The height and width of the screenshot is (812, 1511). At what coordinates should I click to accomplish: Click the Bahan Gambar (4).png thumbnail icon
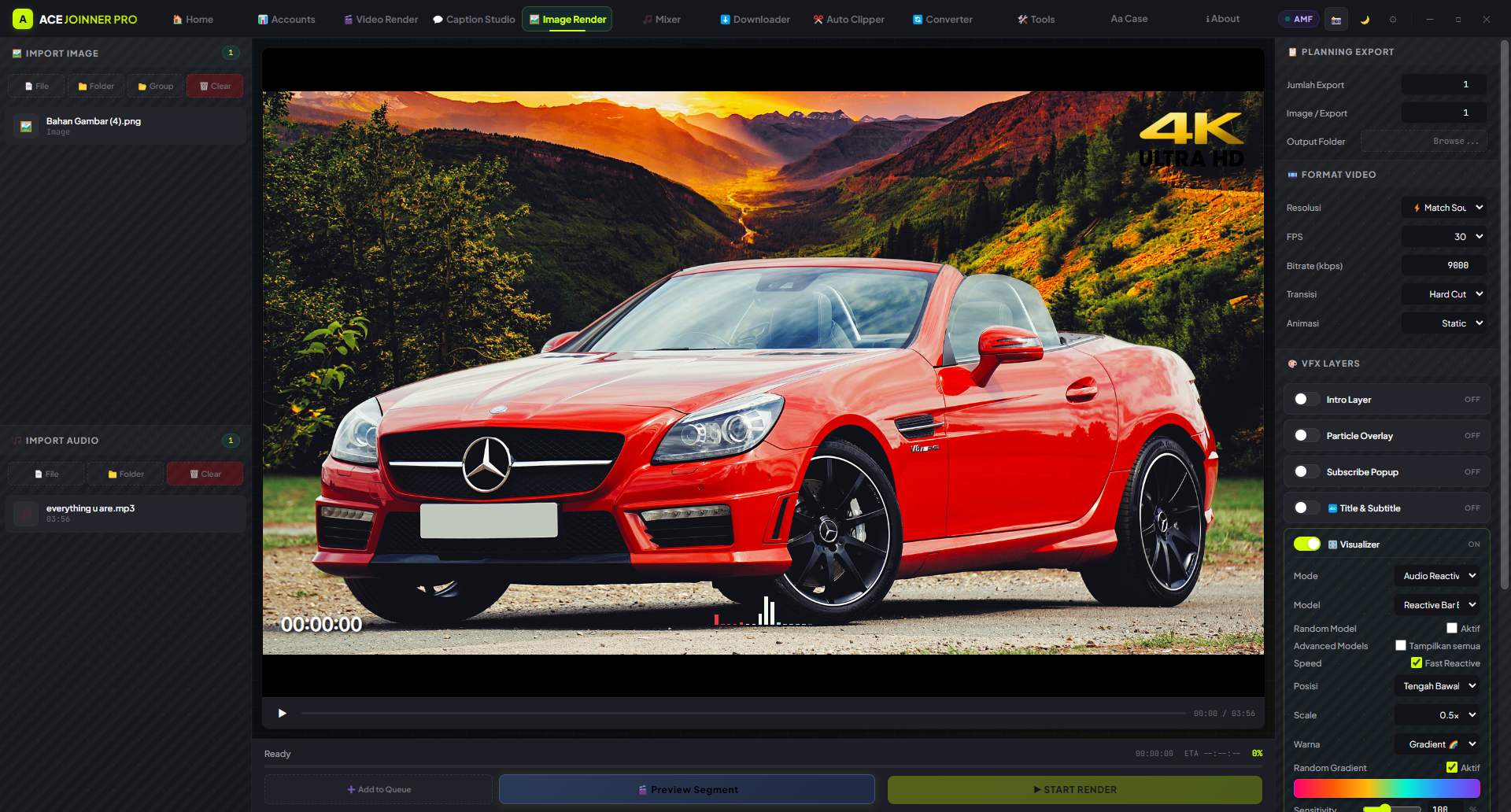[26, 126]
